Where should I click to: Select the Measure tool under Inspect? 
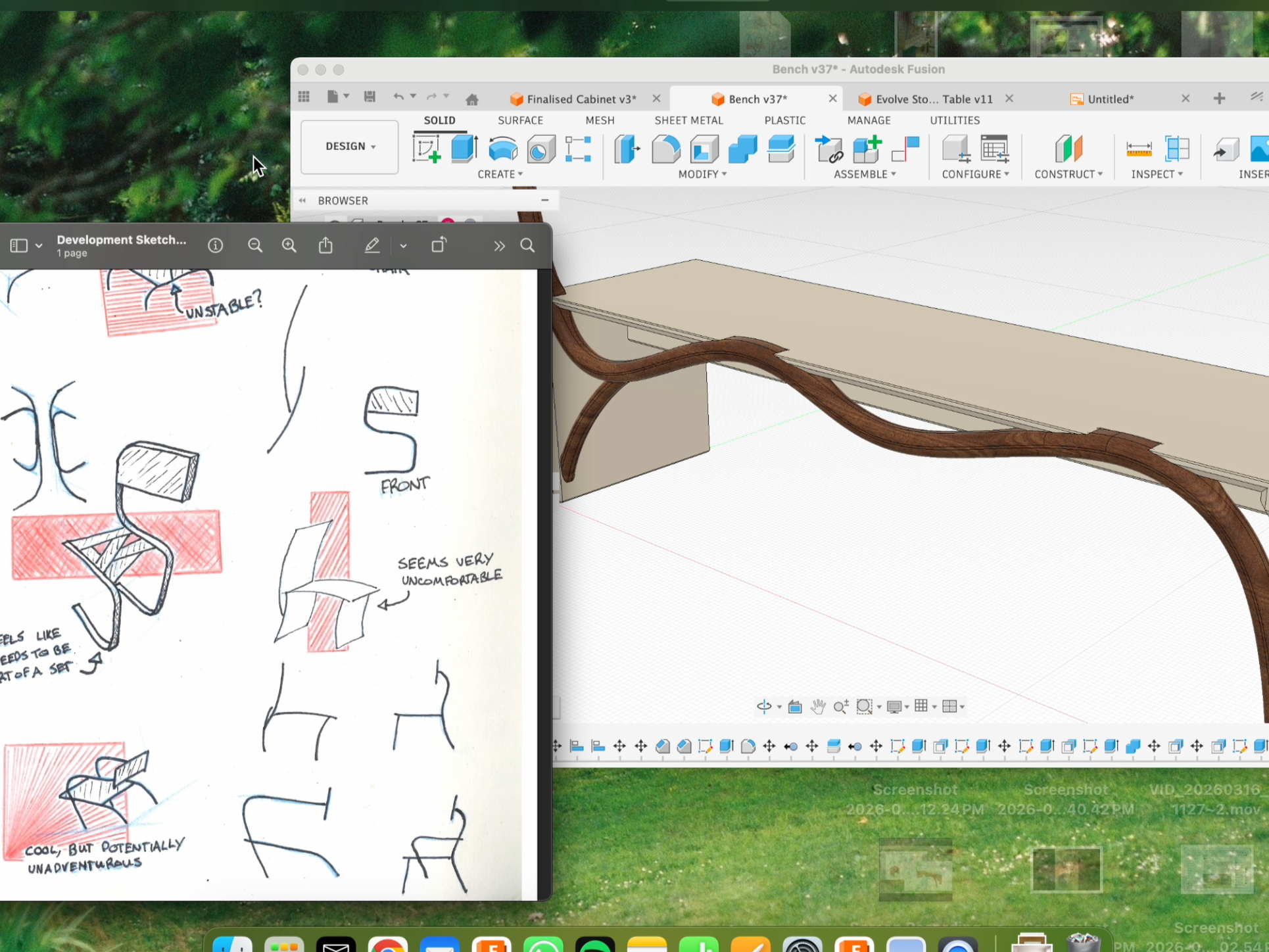coord(1139,150)
